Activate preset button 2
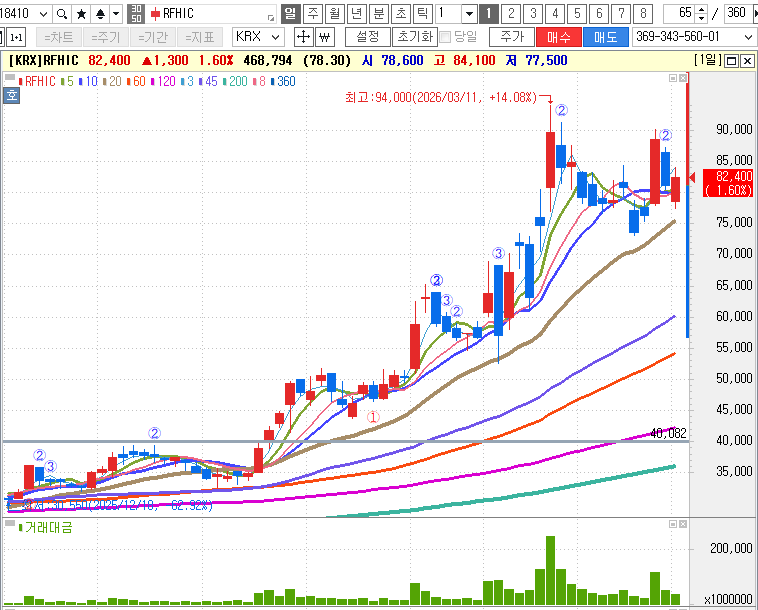The width and height of the screenshot is (758, 610). [511, 14]
